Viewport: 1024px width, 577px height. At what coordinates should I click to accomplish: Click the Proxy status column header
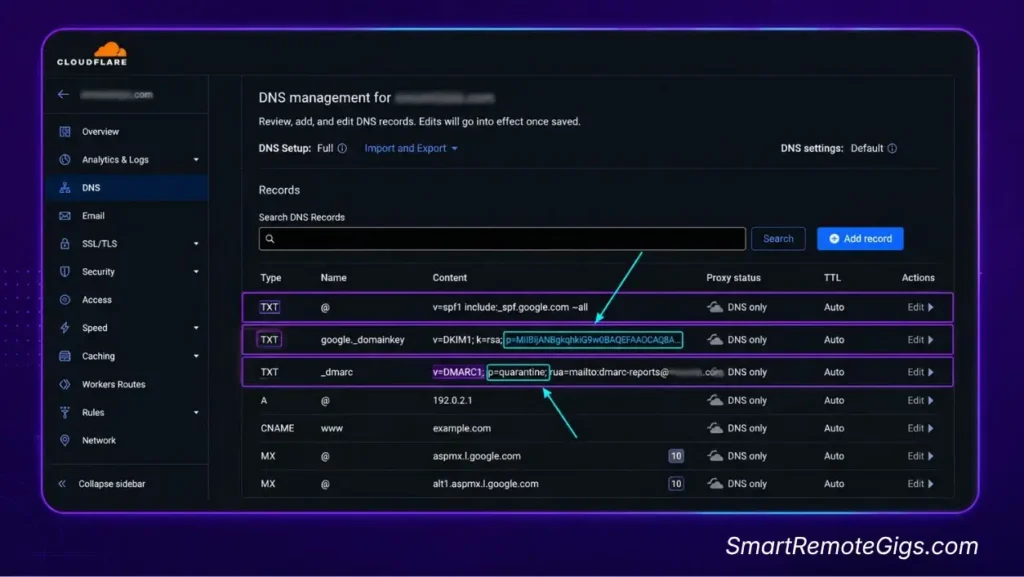pyautogui.click(x=733, y=277)
